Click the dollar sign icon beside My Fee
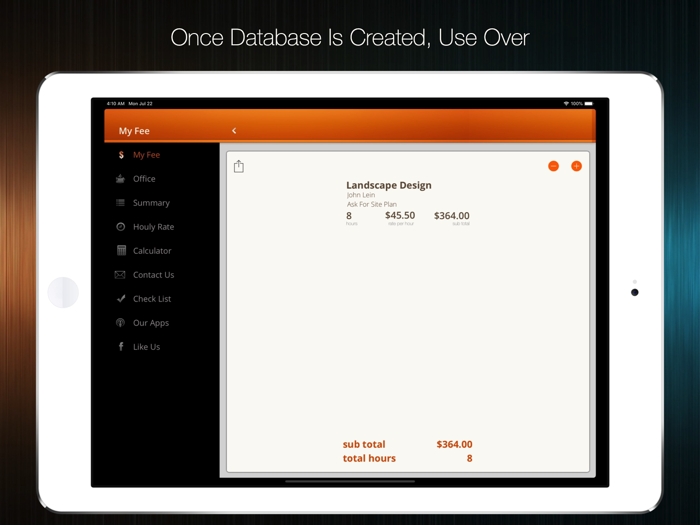 (x=121, y=155)
